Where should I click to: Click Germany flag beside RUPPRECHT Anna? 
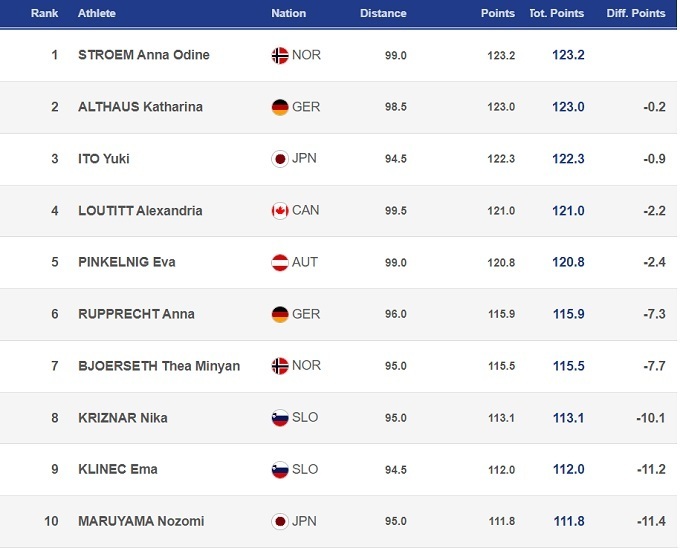[280, 314]
